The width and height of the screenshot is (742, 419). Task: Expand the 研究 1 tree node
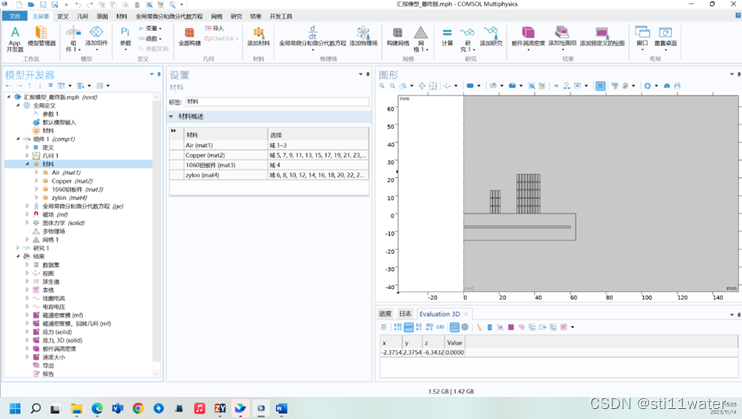click(18, 248)
